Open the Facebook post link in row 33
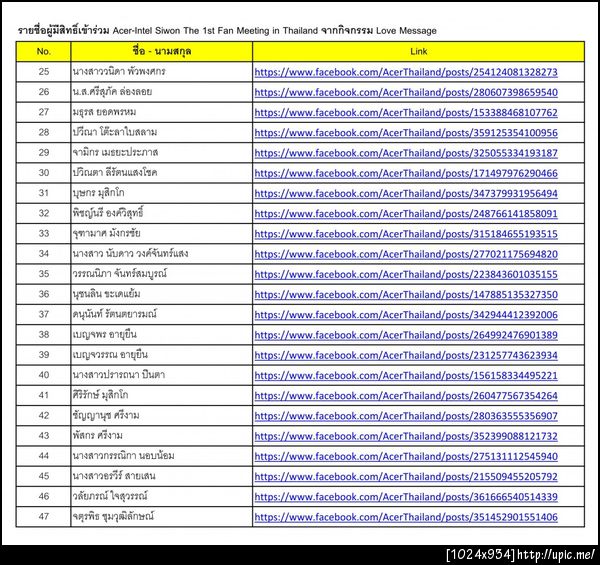Viewport: 600px width, 565px height. pos(406,234)
